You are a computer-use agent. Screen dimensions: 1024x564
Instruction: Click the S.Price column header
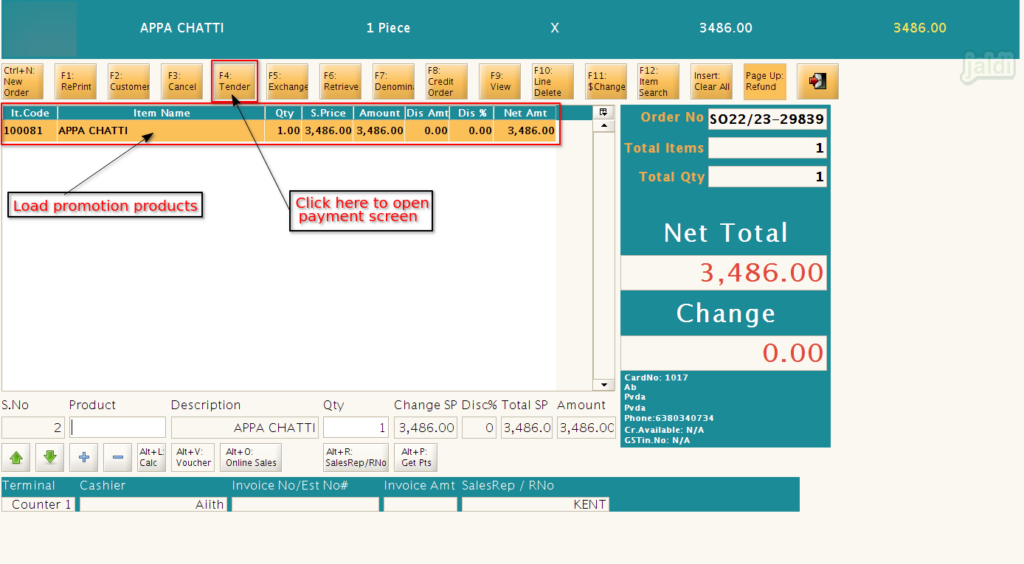point(328,113)
